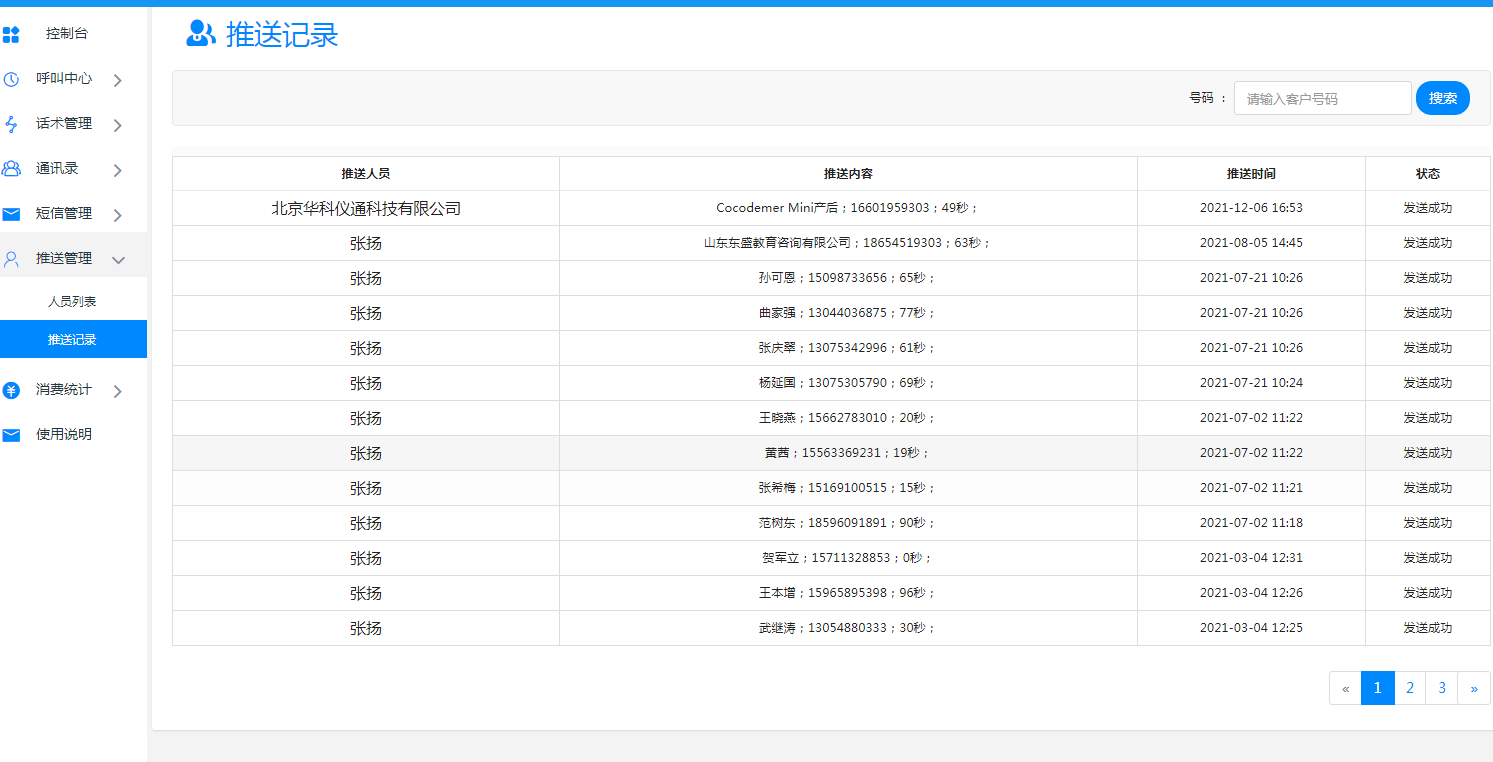The image size is (1493, 762).
Task: Click the 控制台 dashboard grid icon
Action: tap(11, 35)
